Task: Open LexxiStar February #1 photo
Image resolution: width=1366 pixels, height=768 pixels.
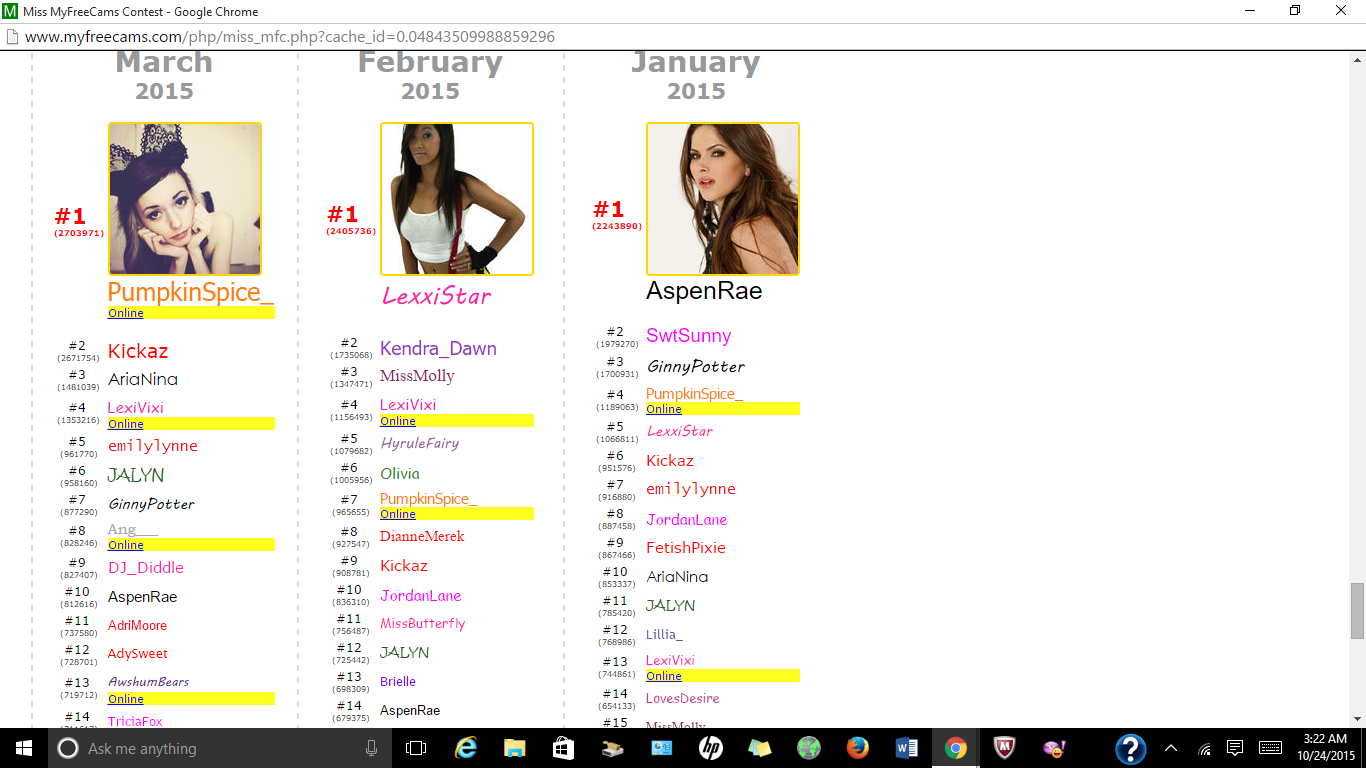Action: click(x=457, y=199)
